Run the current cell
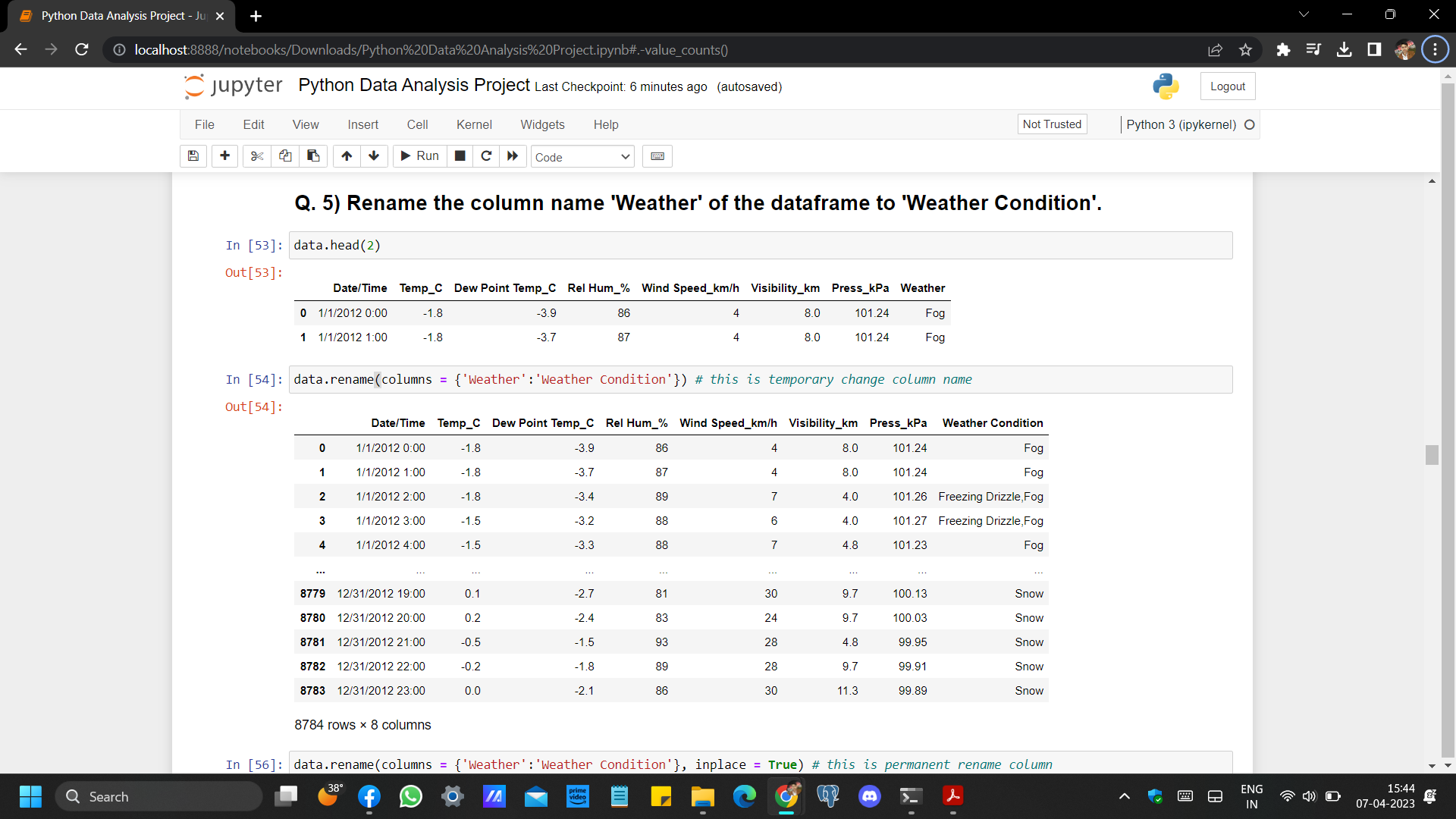 [x=419, y=156]
